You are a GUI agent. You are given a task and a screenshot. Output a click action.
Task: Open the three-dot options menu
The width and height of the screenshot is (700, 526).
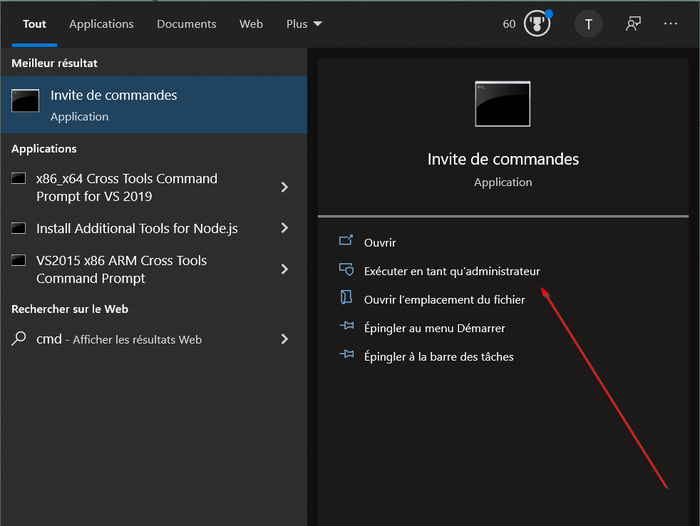(x=671, y=24)
